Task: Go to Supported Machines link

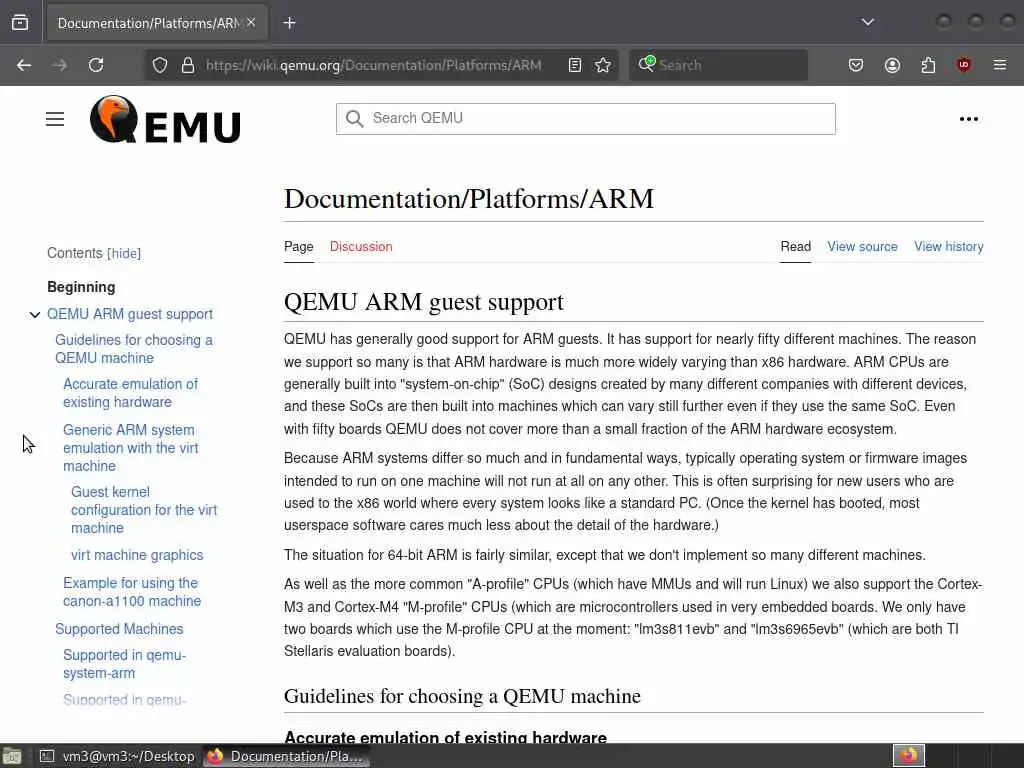Action: coord(119,629)
